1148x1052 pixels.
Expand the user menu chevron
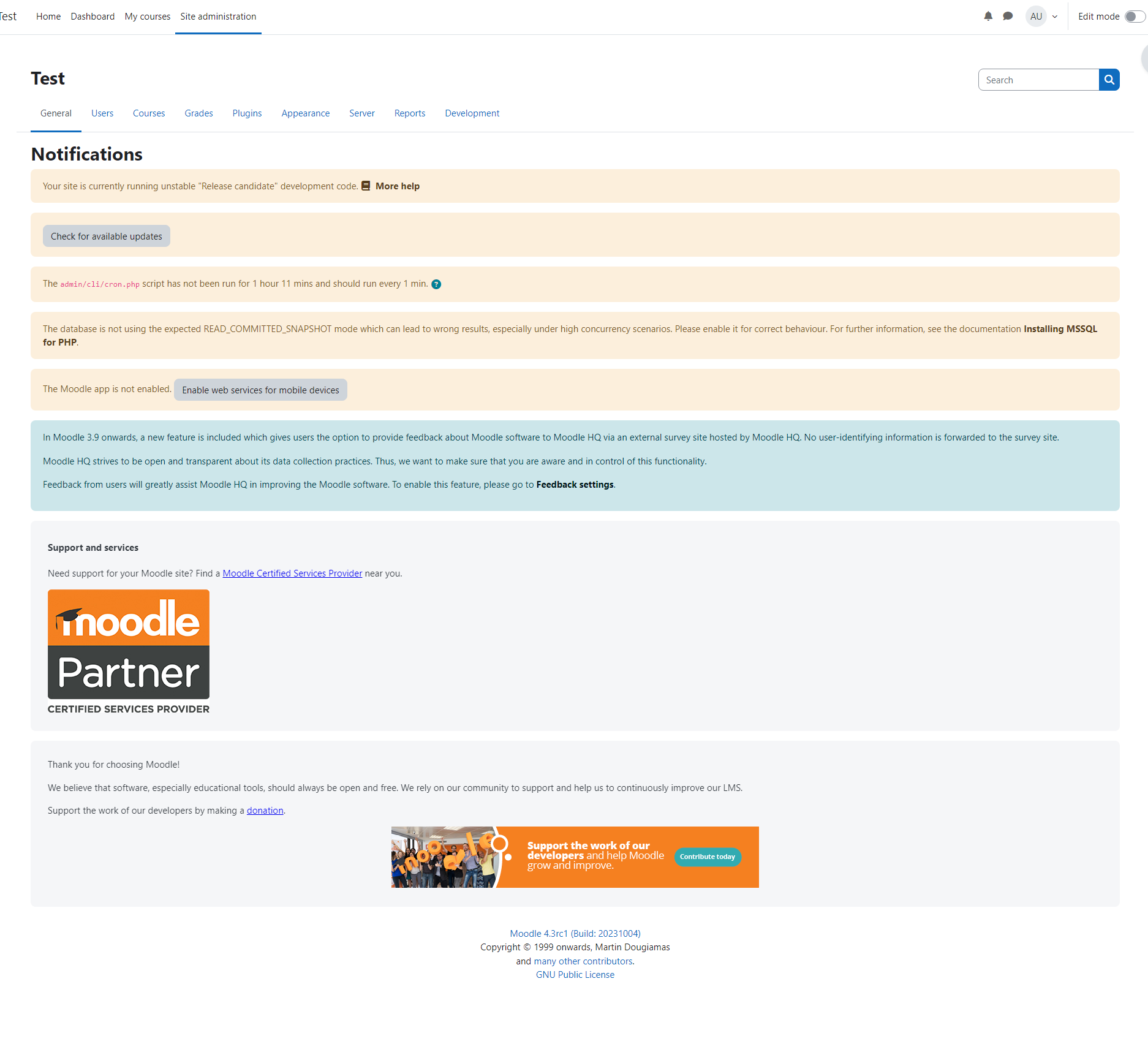(x=1055, y=17)
